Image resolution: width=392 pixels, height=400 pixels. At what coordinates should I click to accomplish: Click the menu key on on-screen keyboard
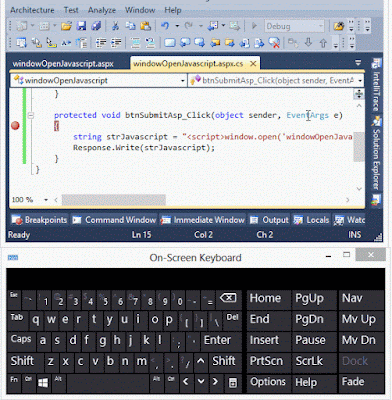click(x=233, y=382)
